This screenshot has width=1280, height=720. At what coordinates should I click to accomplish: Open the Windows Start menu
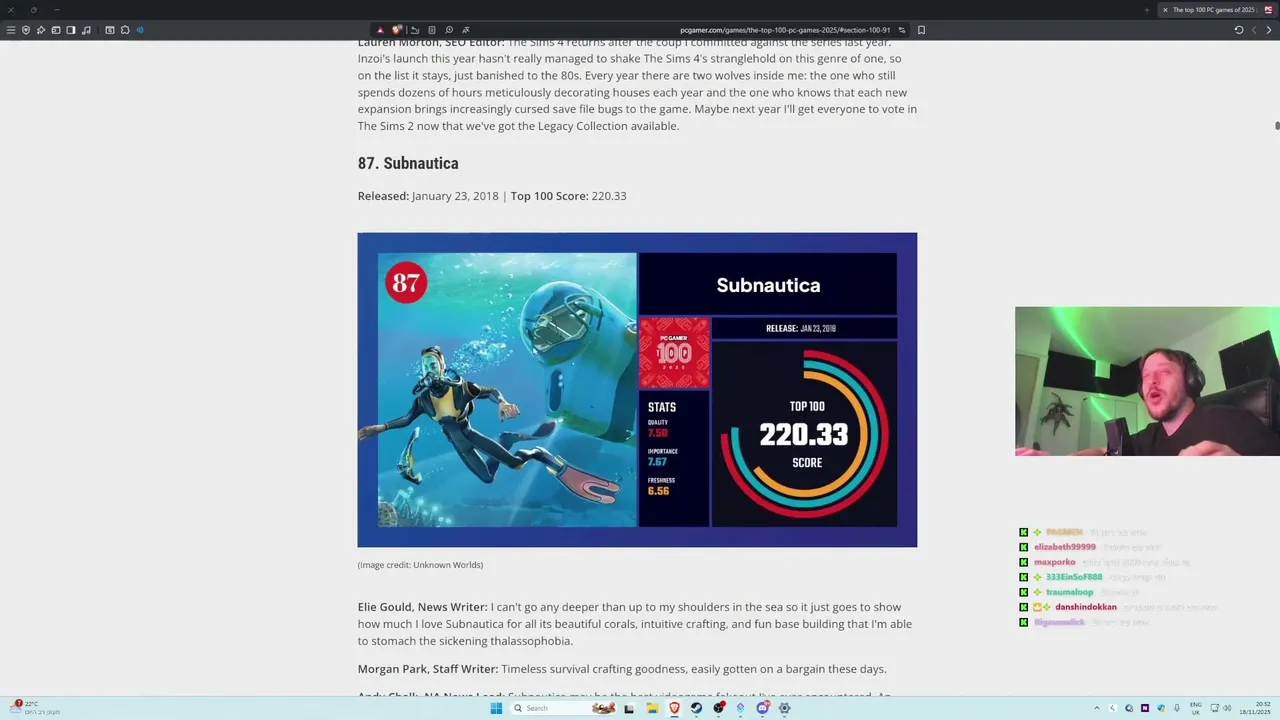[x=496, y=708]
